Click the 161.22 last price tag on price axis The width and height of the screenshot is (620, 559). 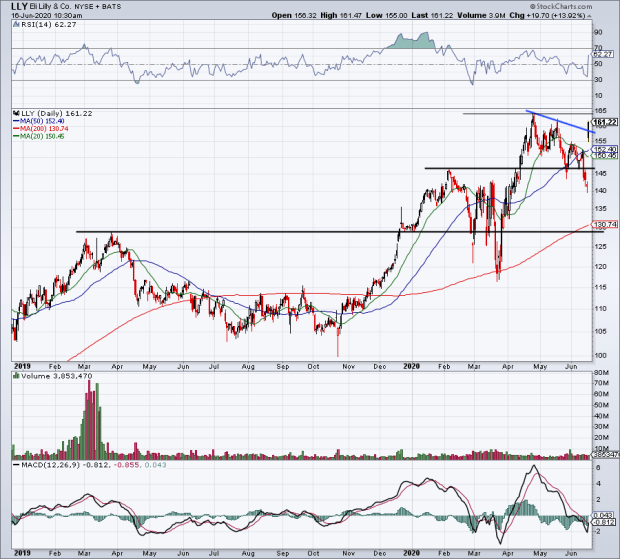pos(605,122)
